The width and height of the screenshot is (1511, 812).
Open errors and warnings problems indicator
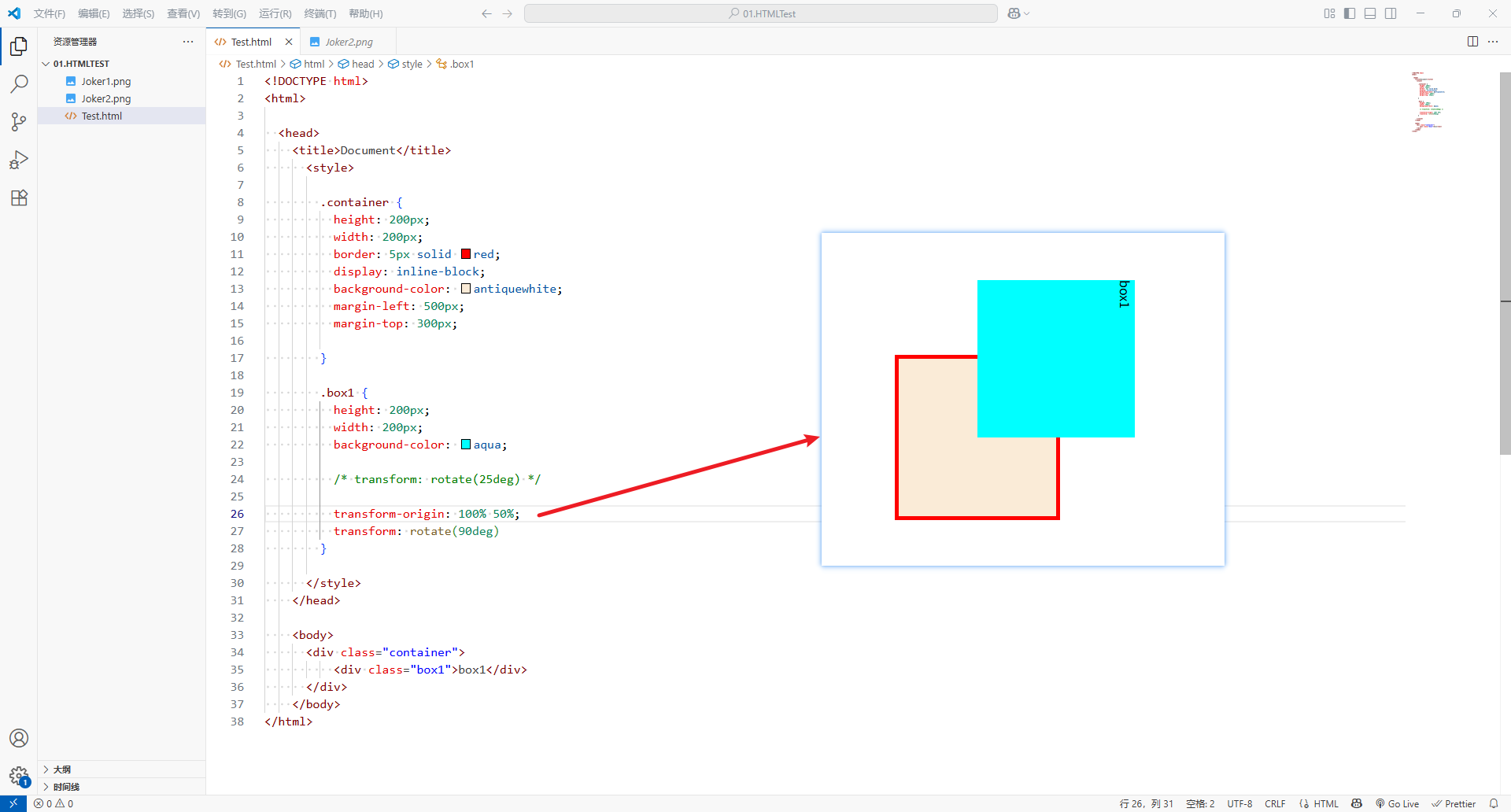tap(54, 803)
